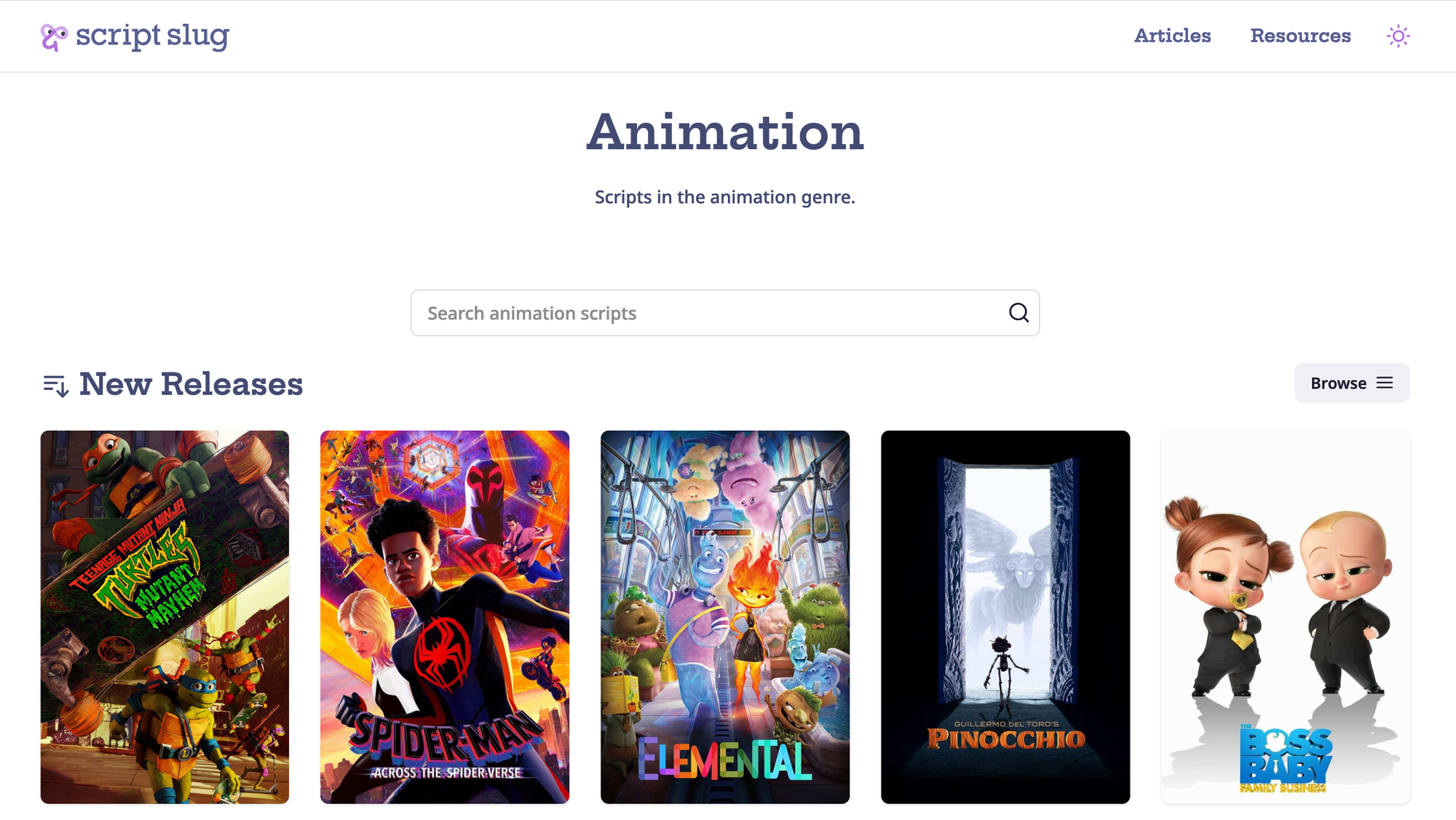Click the Script Slug logo icon

[54, 36]
